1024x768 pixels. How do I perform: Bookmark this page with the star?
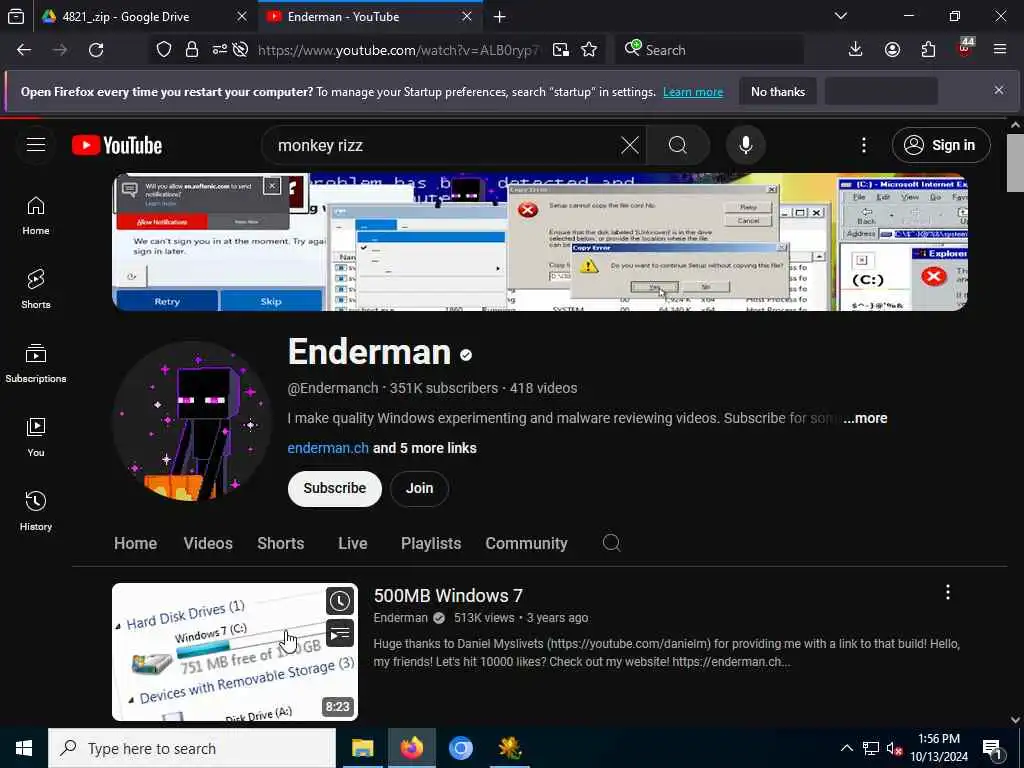click(589, 50)
